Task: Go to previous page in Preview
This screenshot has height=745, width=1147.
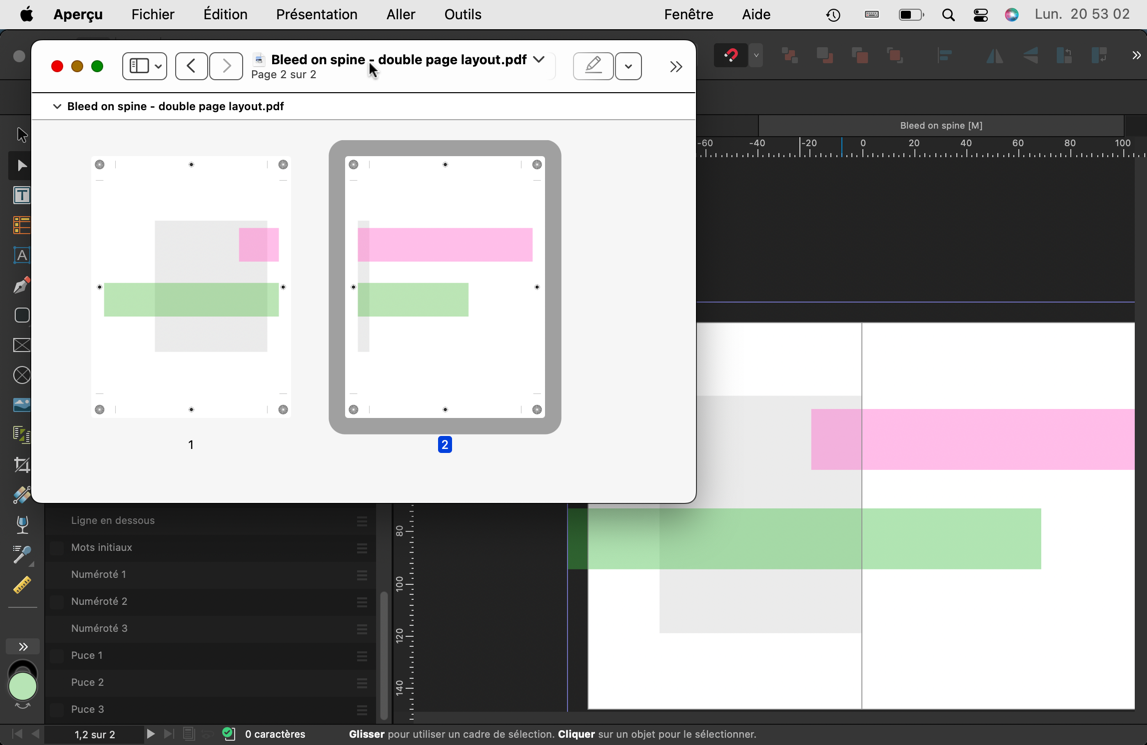Action: tap(191, 66)
